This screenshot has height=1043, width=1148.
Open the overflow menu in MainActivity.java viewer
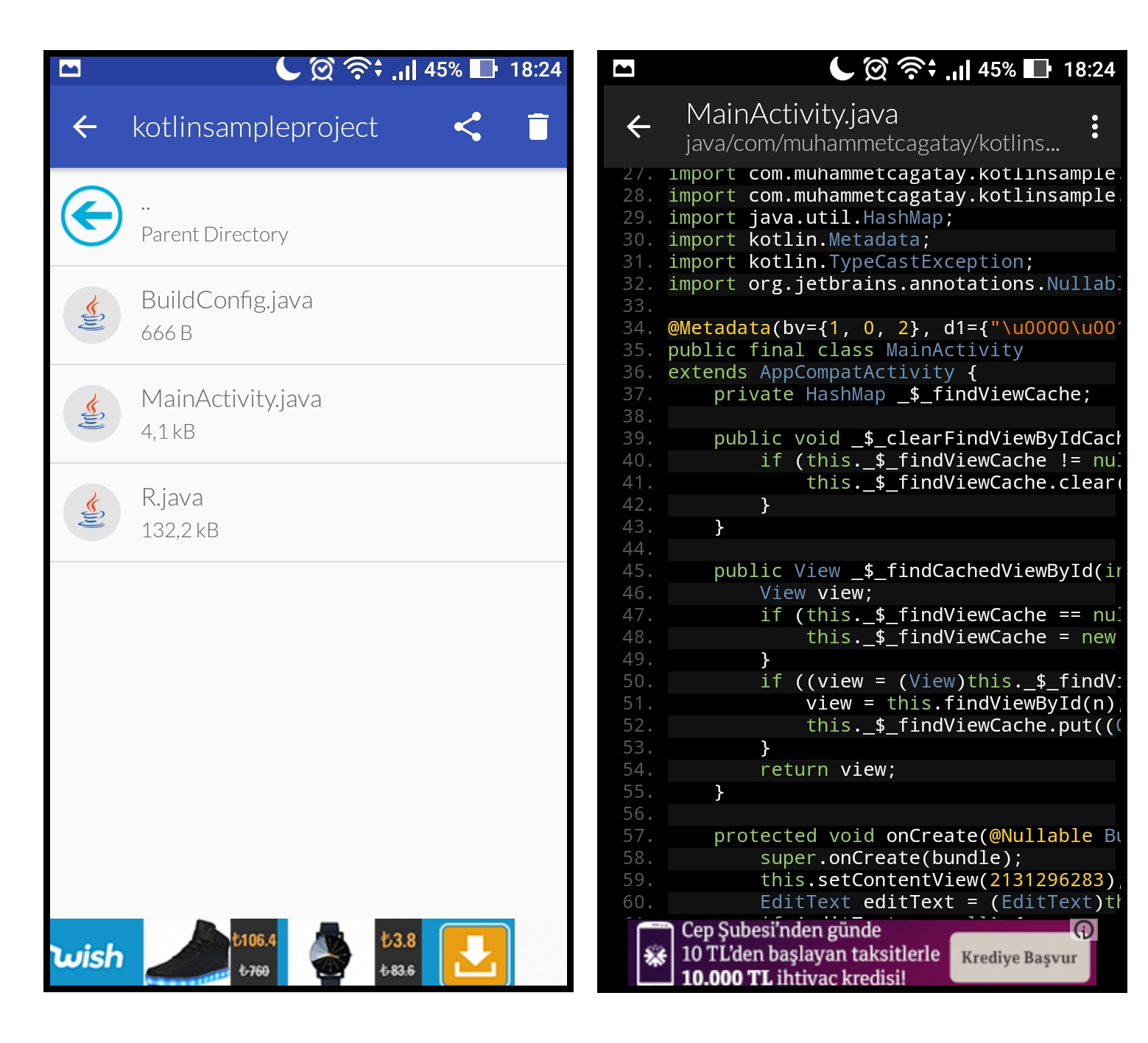1095,126
